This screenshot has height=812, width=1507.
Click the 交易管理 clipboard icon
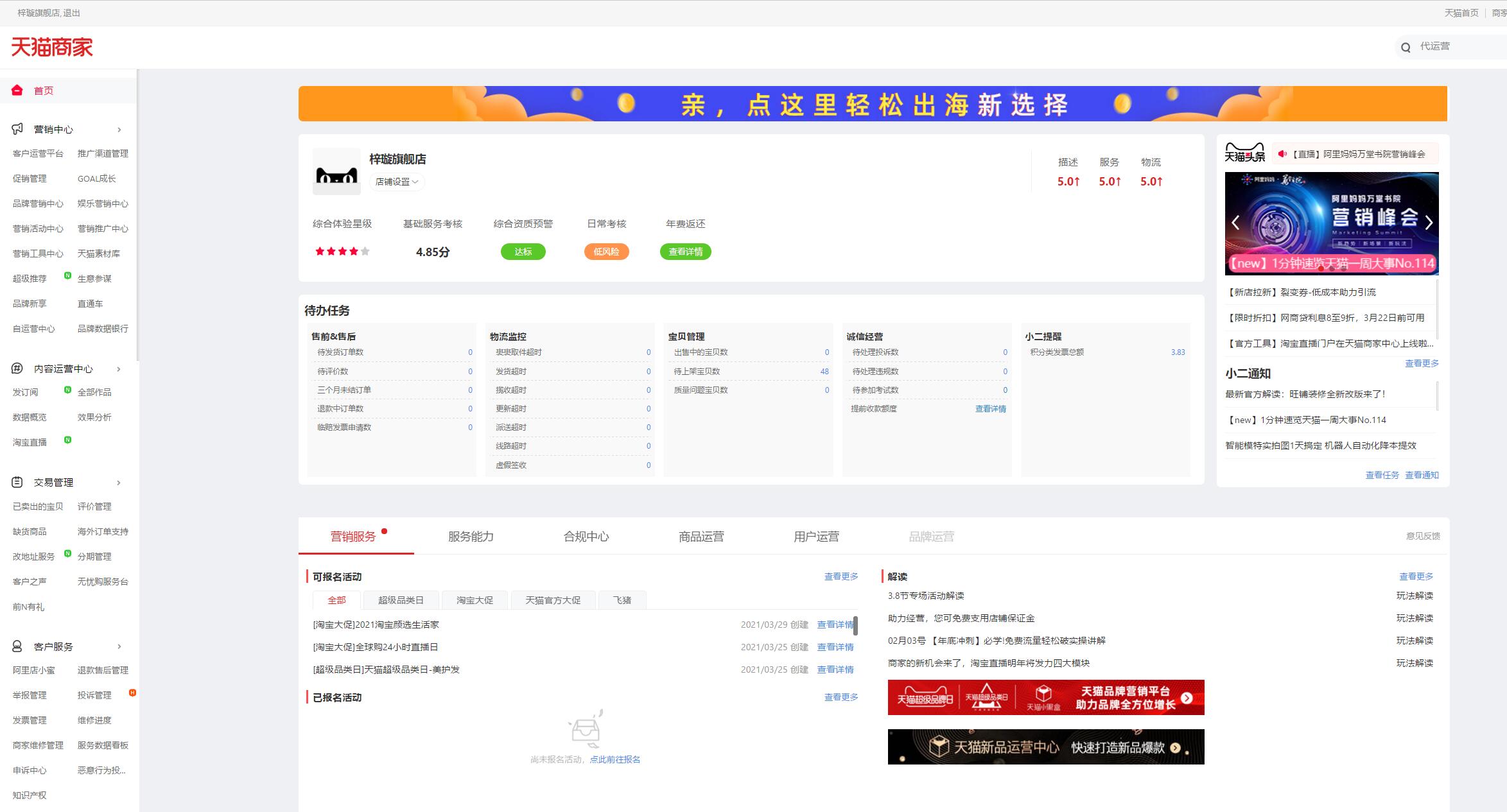(17, 482)
